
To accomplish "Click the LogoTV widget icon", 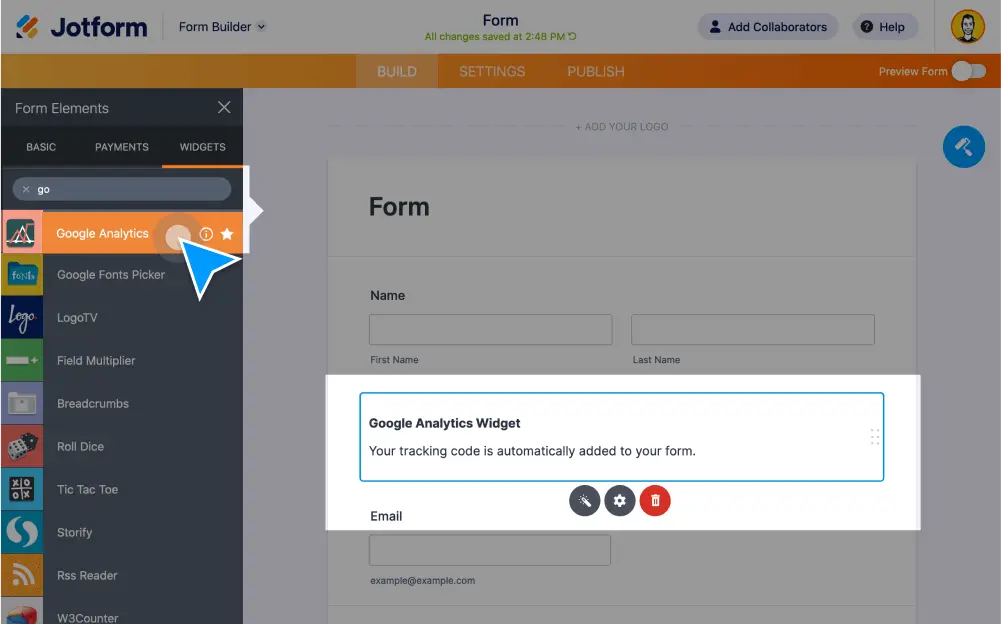I will [x=21, y=317].
